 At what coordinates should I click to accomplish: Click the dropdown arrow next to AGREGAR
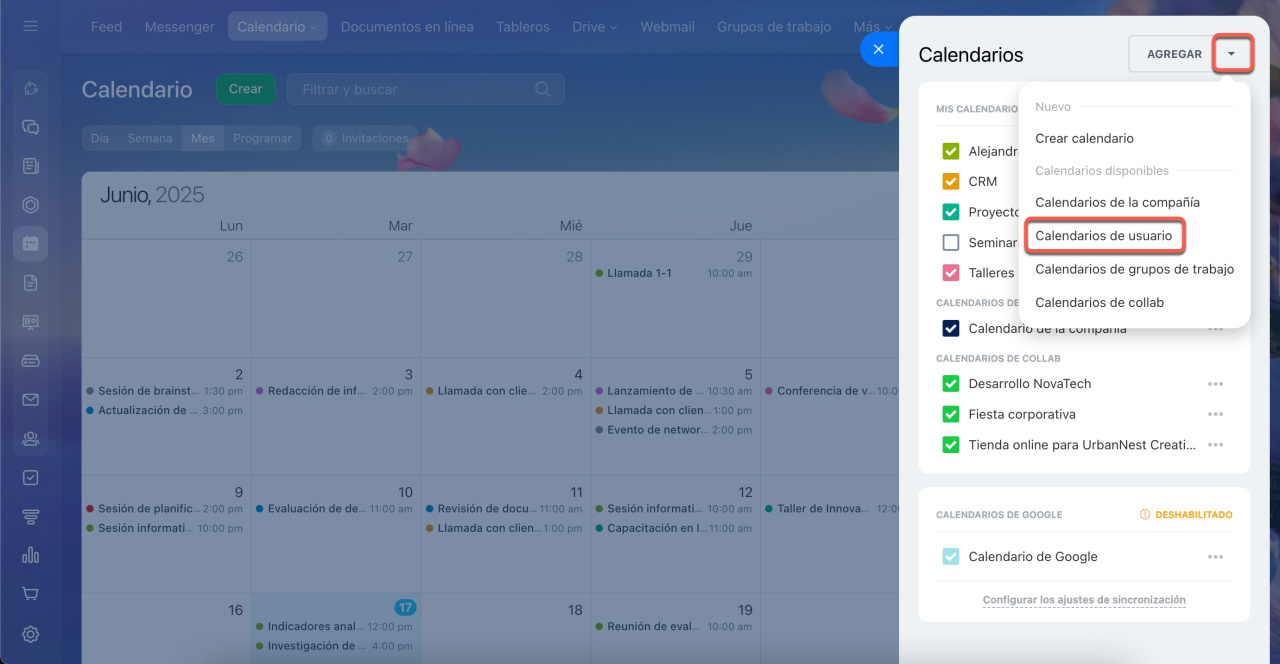tap(1232, 54)
